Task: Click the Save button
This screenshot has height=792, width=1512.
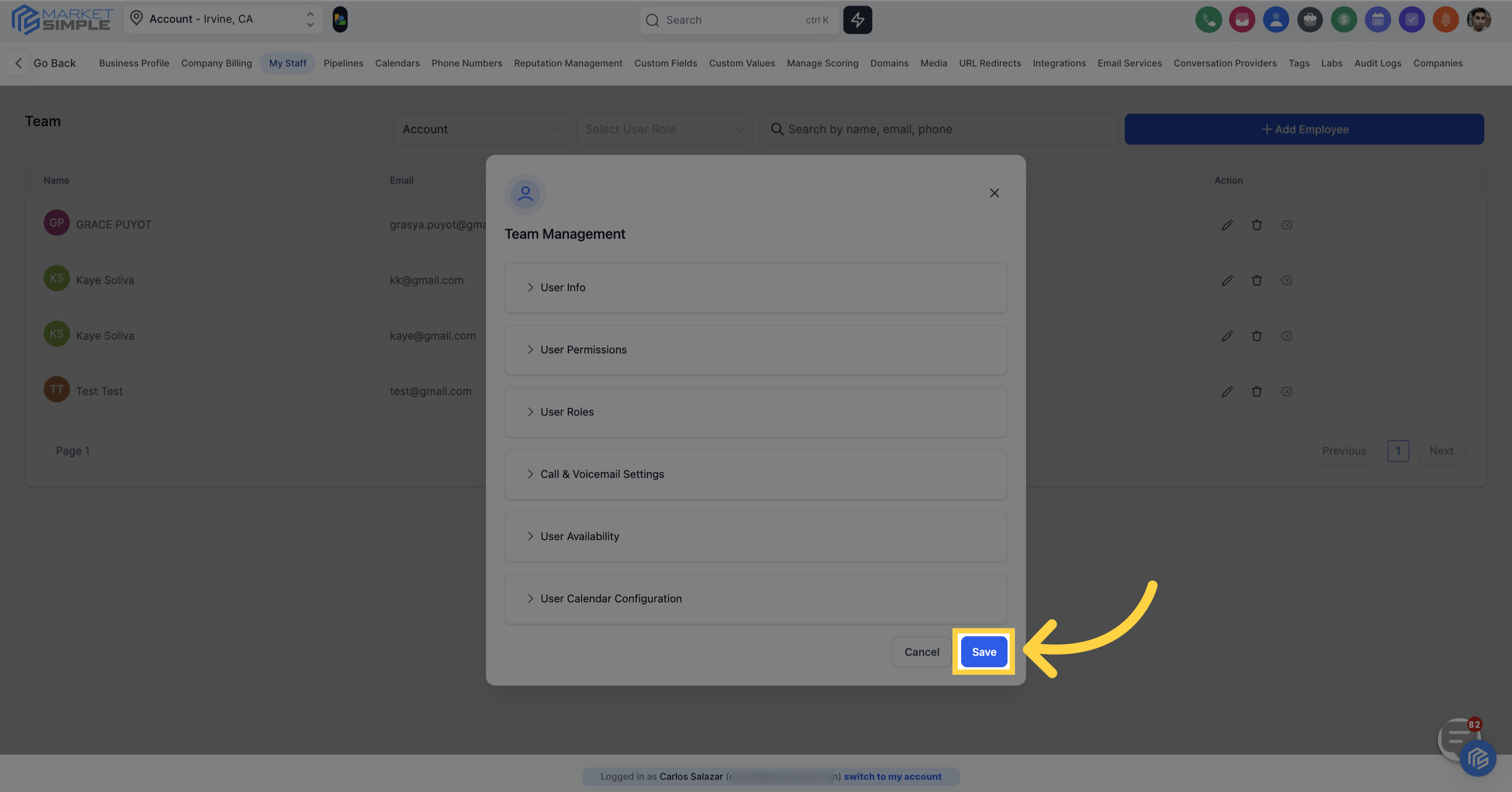Action: pos(984,652)
